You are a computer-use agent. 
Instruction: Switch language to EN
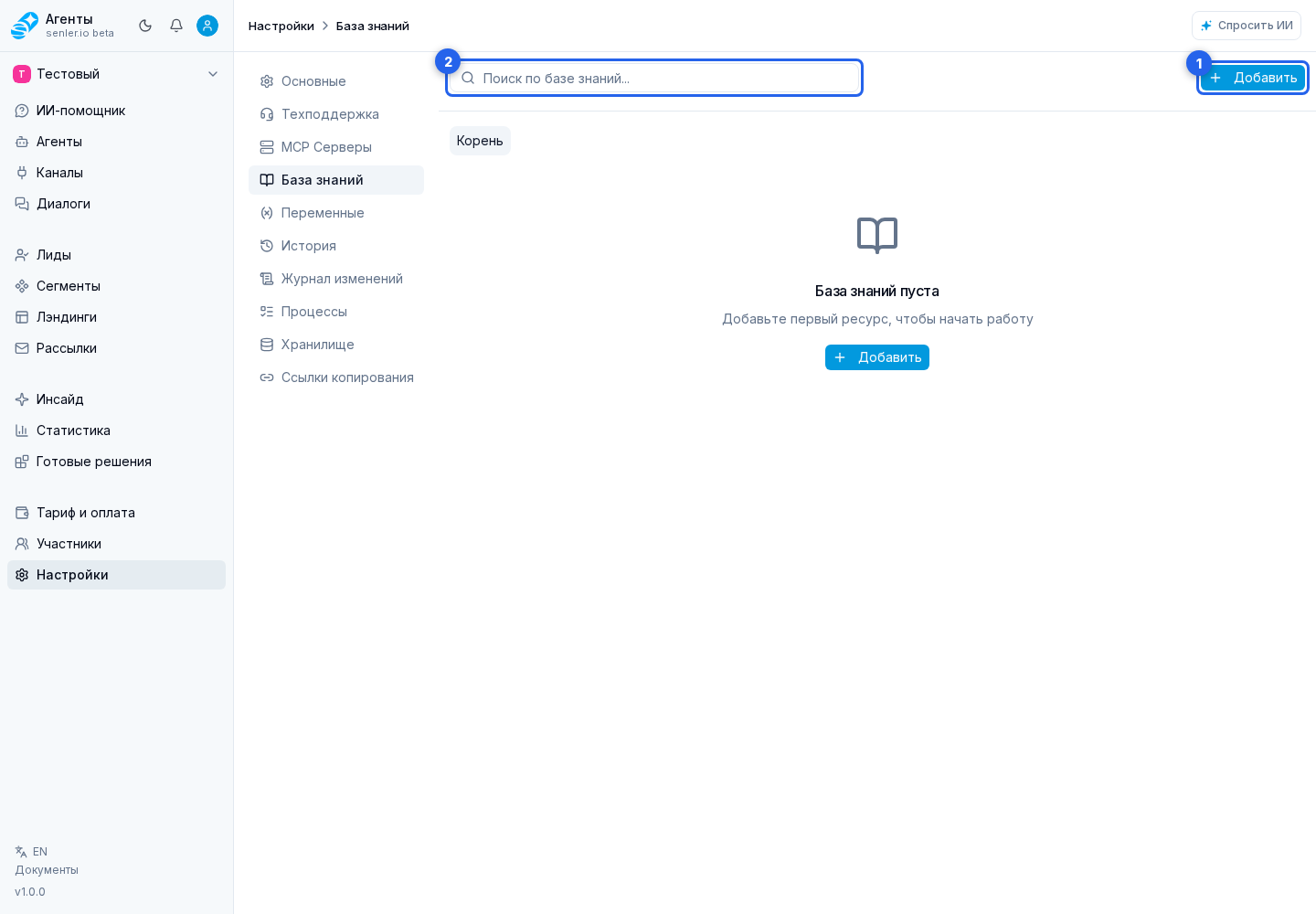point(31,852)
